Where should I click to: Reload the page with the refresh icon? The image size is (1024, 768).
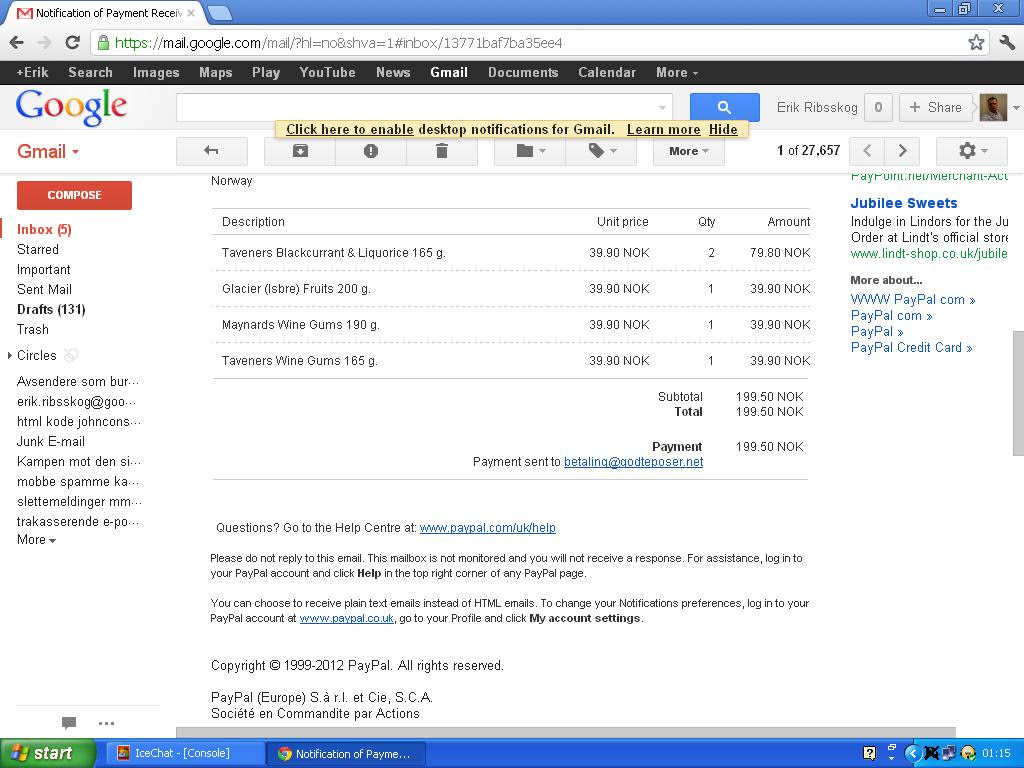(72, 43)
